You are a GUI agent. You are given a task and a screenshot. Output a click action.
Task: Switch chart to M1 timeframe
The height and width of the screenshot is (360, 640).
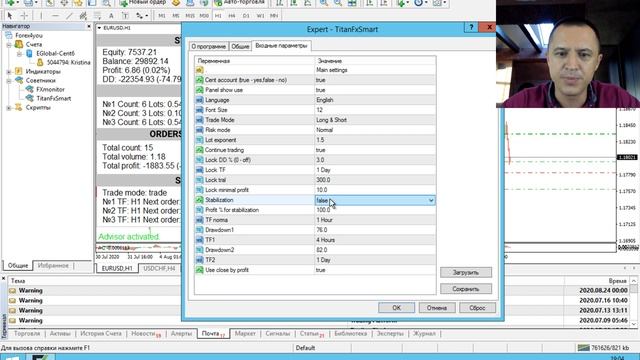(162, 16)
